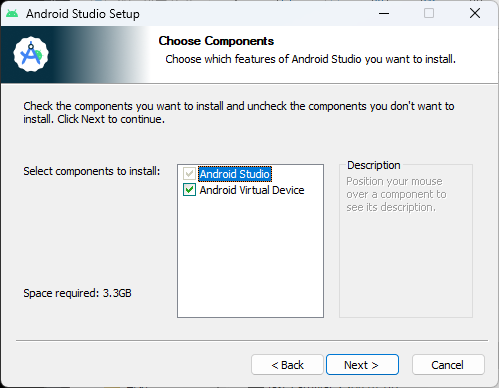Click the 'Space required: 3.3GB' text
This screenshot has width=499, height=388.
click(x=77, y=293)
